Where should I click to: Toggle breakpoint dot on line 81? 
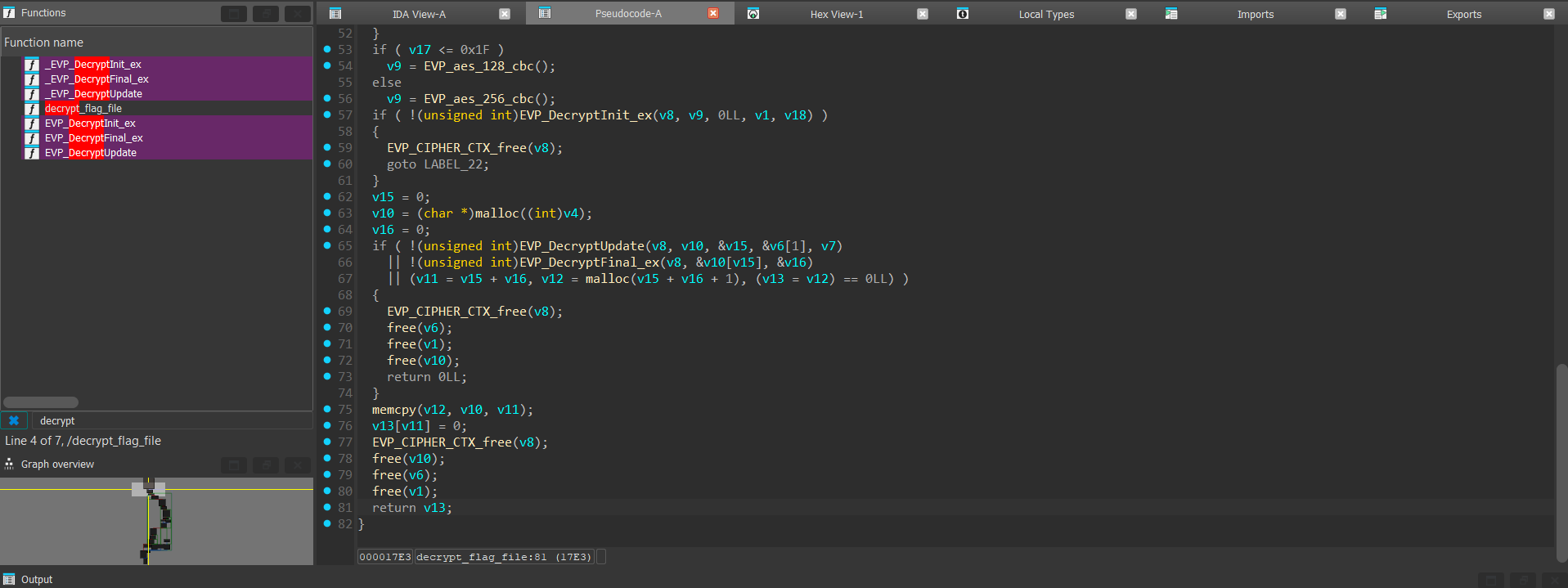(x=327, y=507)
